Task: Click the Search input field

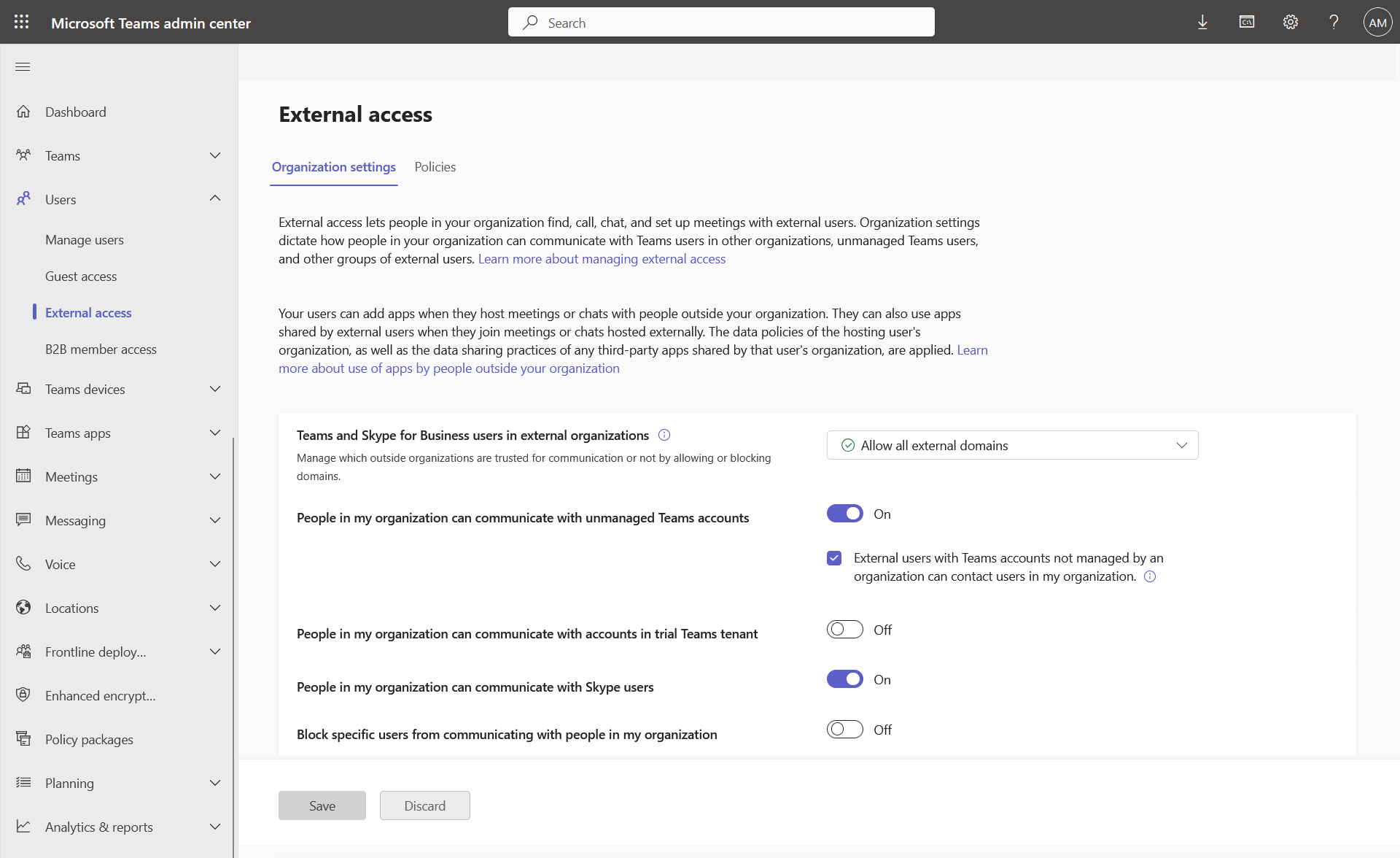Action: click(720, 23)
